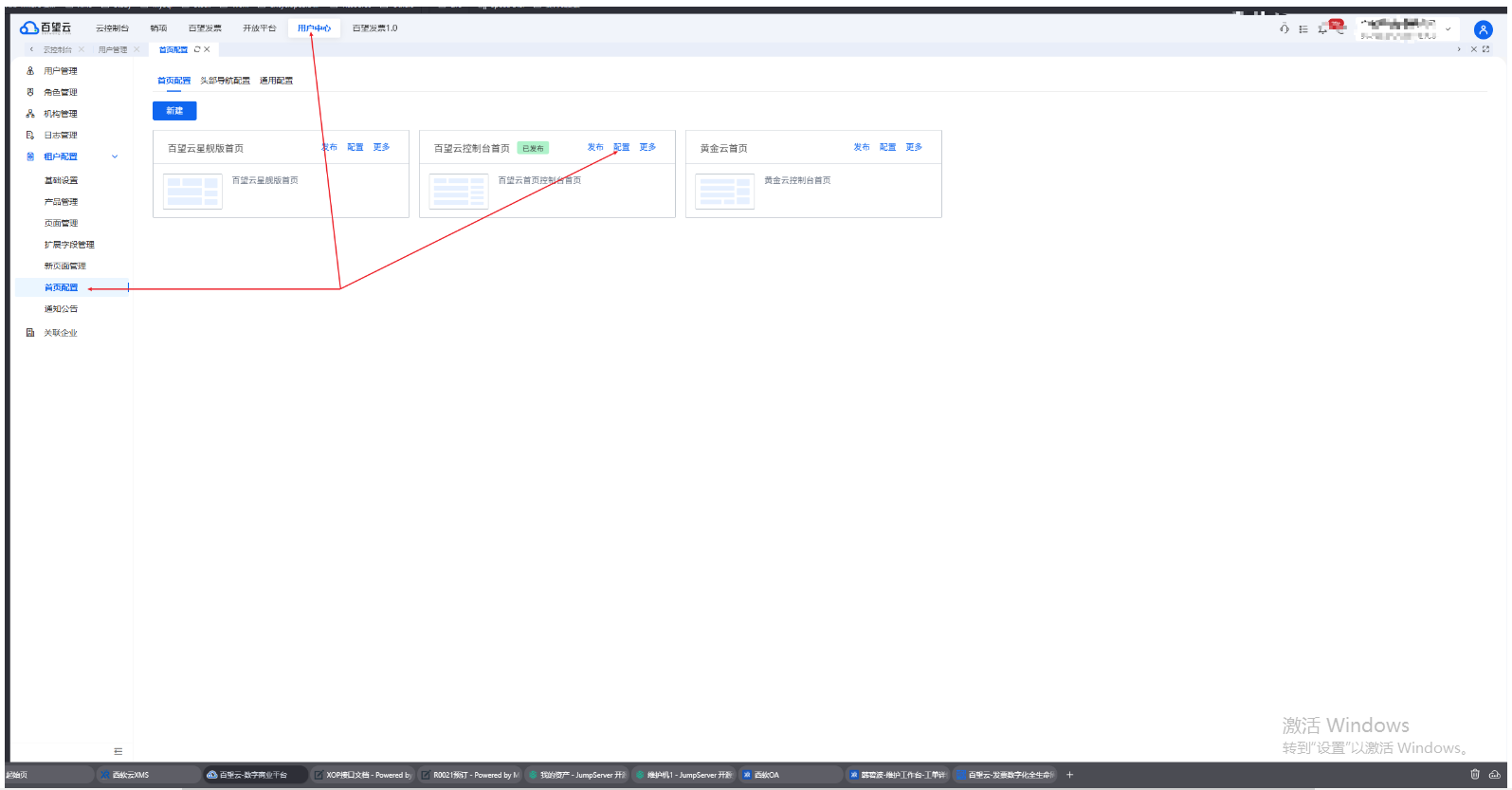Close the 云控制台 page tab
This screenshot has width=1512, height=790.
pyautogui.click(x=82, y=49)
